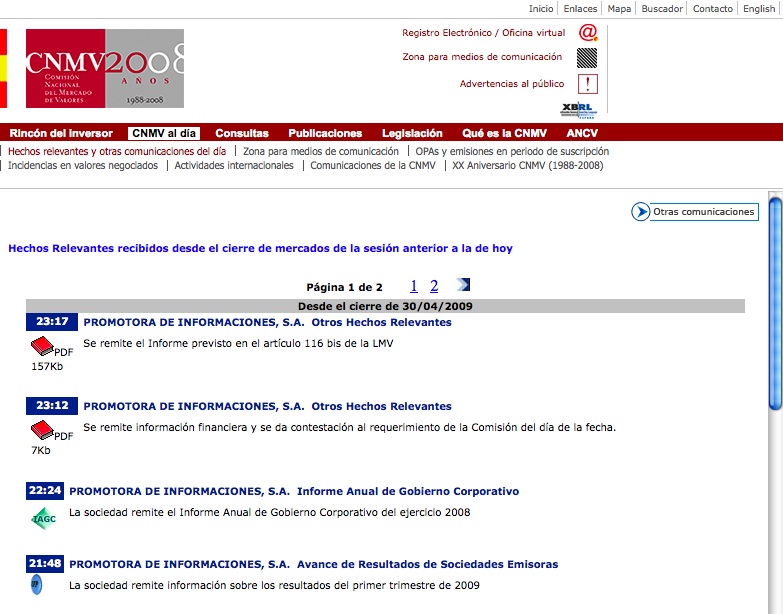Click the CNMV 2008 anniversary logo

(x=104, y=68)
